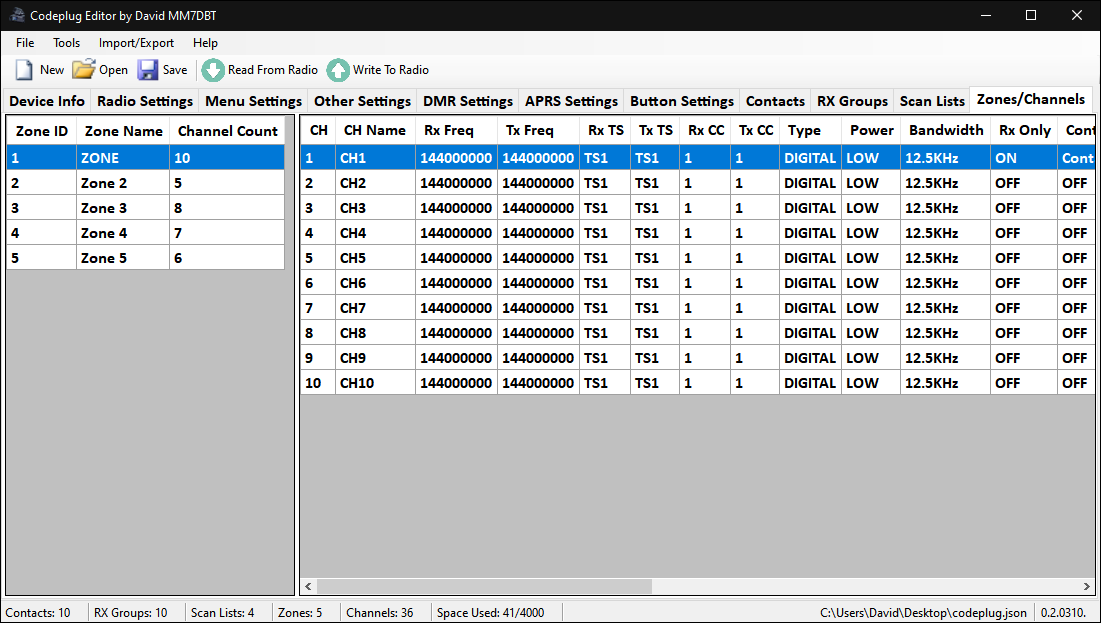This screenshot has width=1101, height=623.
Task: Open Bandwidth 12.5KHz cell for CH6
Action: tap(944, 283)
